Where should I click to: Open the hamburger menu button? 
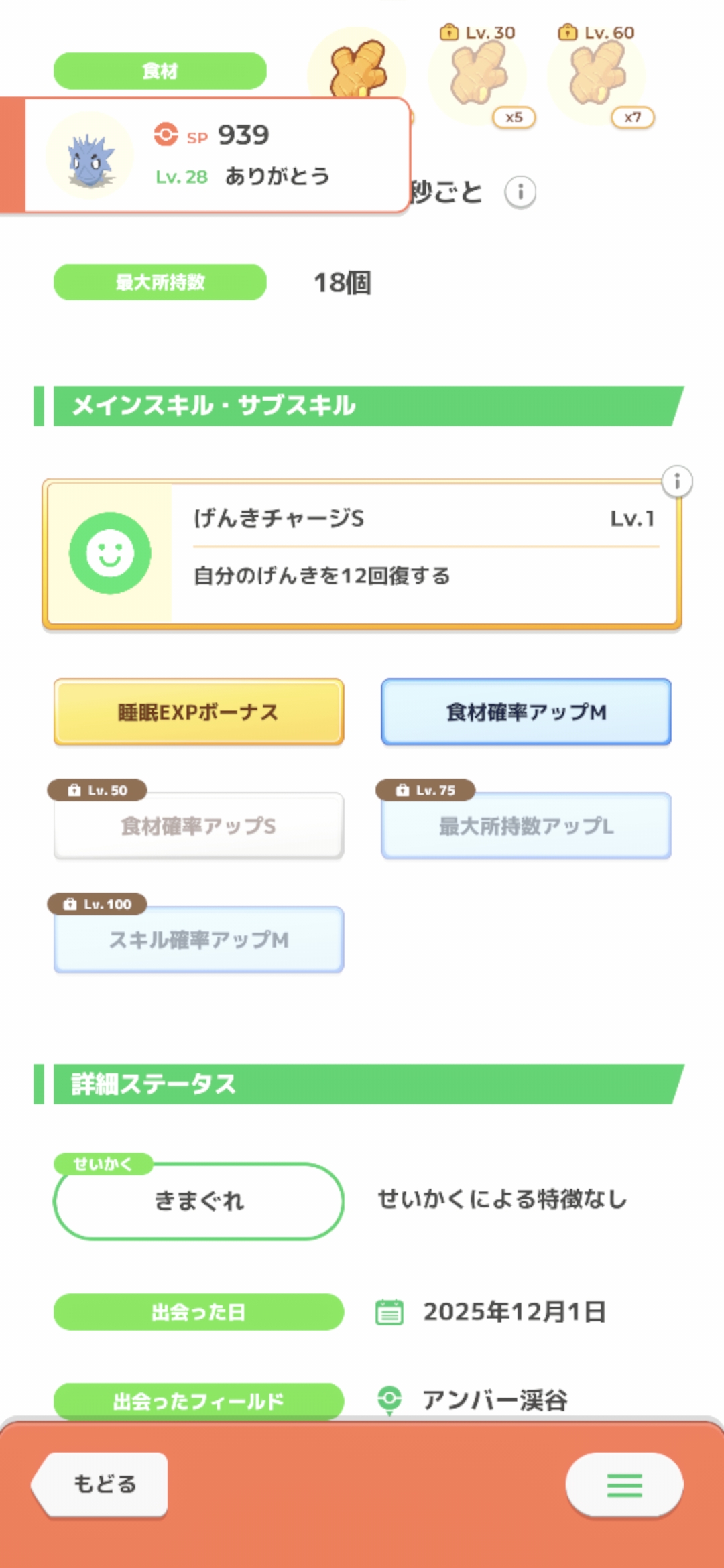coord(624,1485)
